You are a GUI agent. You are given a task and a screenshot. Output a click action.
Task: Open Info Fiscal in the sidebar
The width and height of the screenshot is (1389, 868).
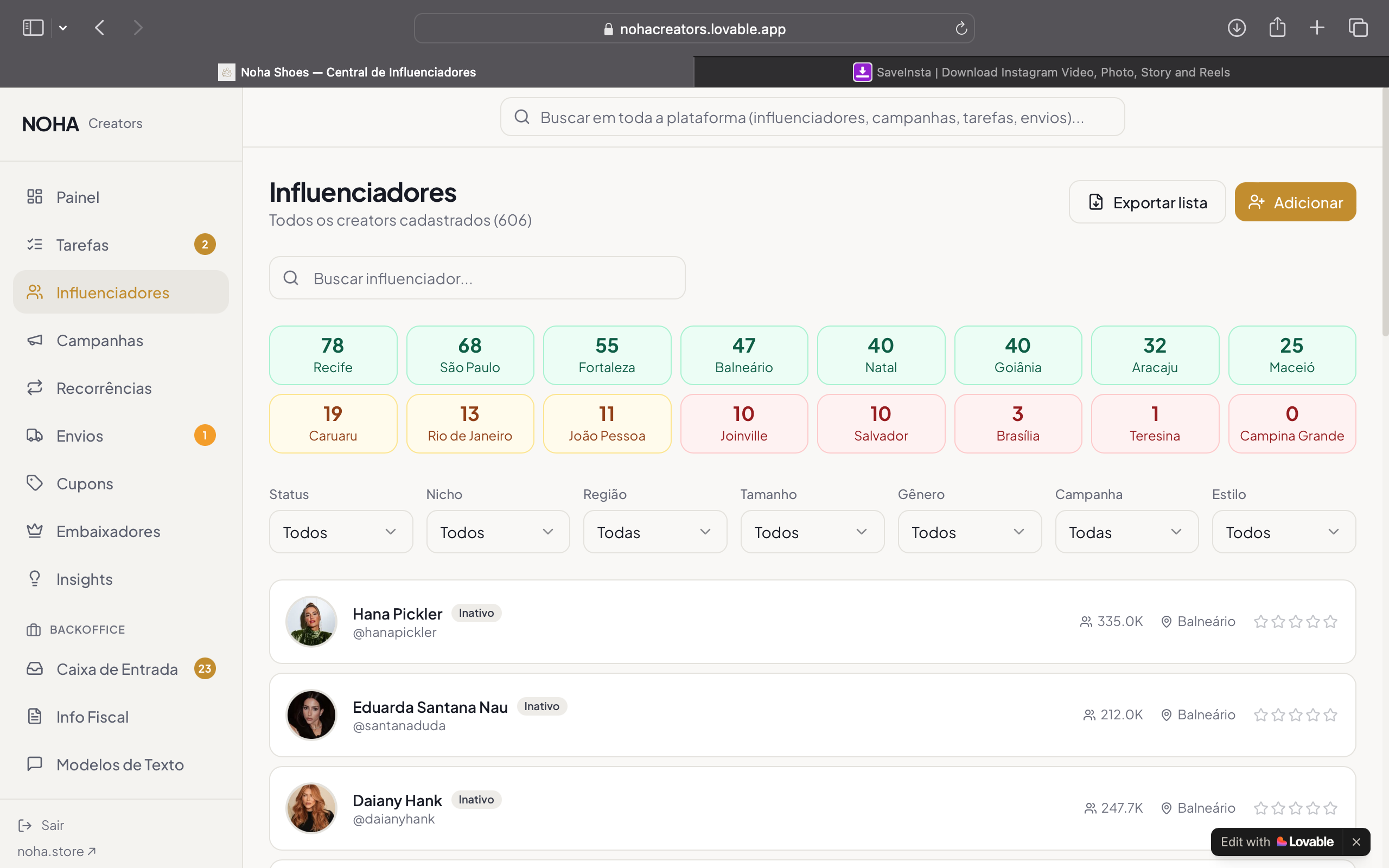(x=121, y=717)
